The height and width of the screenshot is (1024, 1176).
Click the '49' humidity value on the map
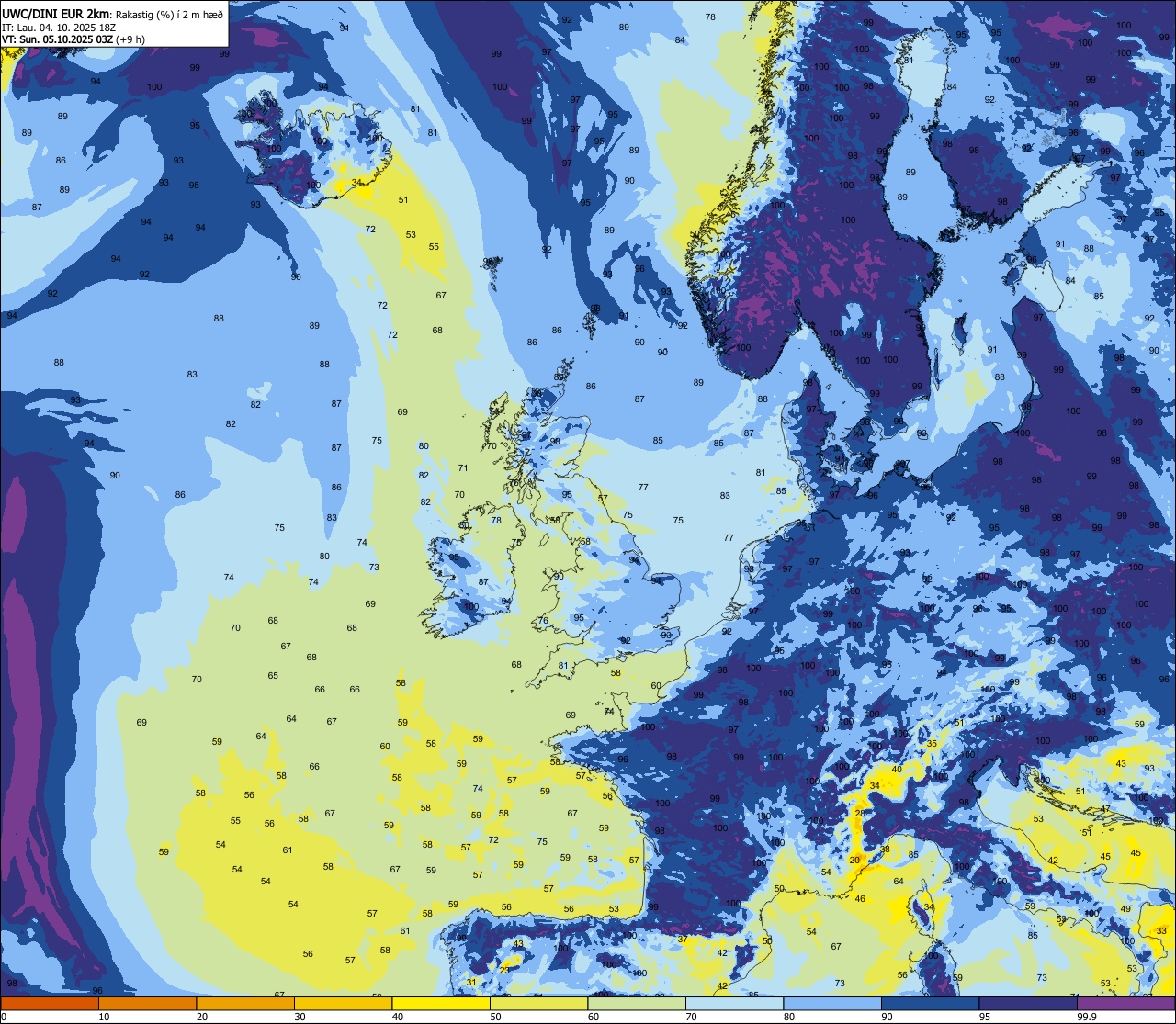[x=1125, y=909]
